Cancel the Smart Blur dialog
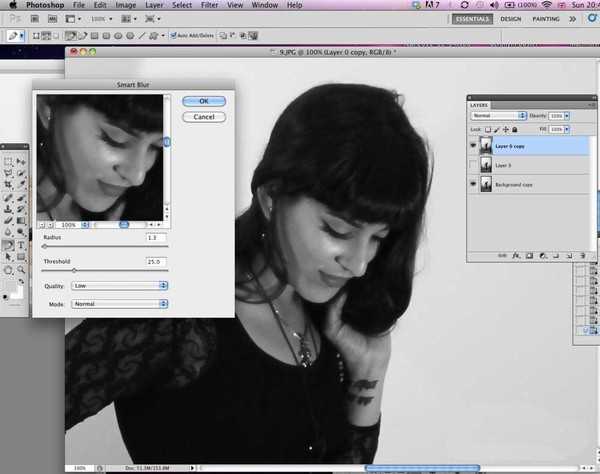 coord(204,117)
